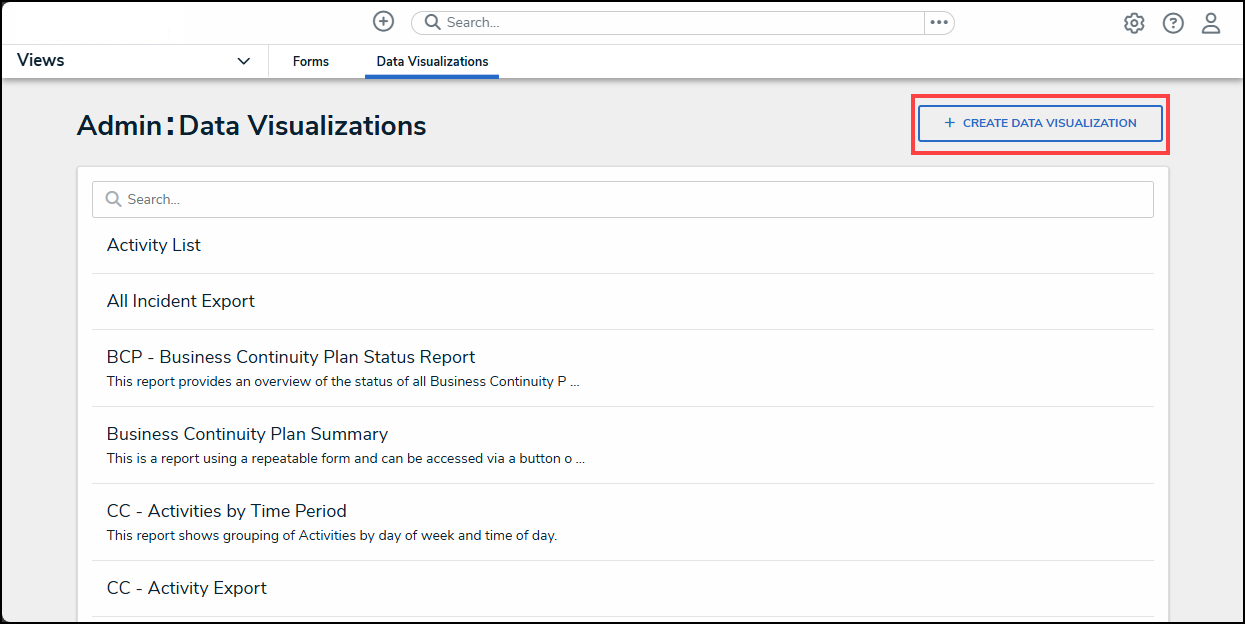The image size is (1245, 624).
Task: Click the plus quick-add icon in top bar
Action: (x=383, y=22)
